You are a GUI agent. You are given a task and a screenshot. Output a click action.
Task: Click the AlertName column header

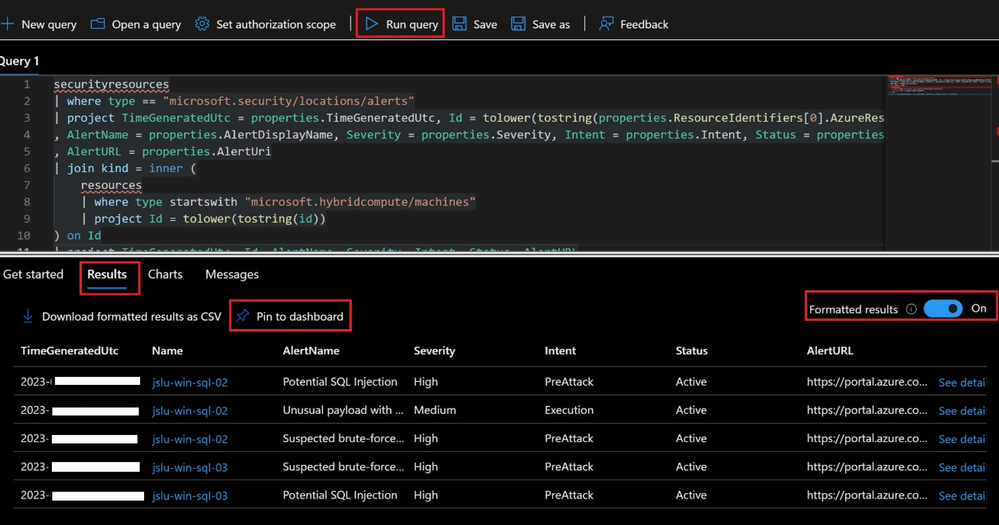point(311,350)
